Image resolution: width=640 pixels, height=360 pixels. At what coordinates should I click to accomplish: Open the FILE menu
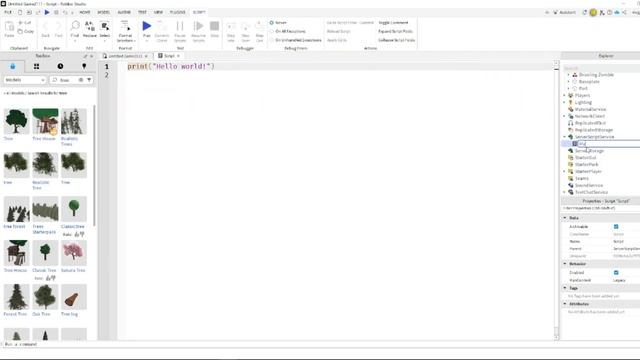click(8, 13)
